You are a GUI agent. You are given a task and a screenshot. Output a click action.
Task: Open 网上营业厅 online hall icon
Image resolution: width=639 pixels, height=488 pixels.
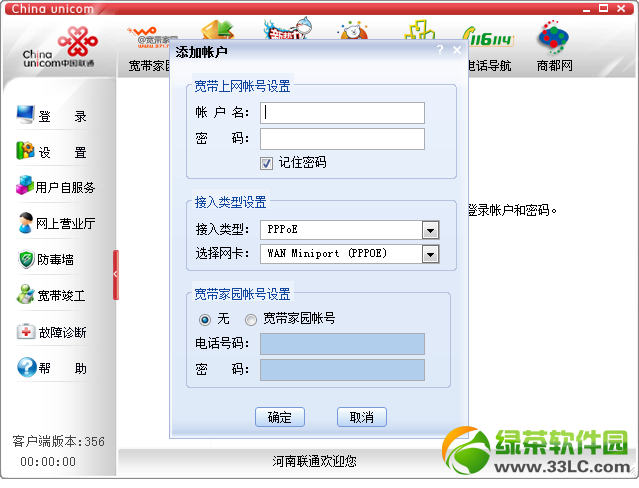25,223
